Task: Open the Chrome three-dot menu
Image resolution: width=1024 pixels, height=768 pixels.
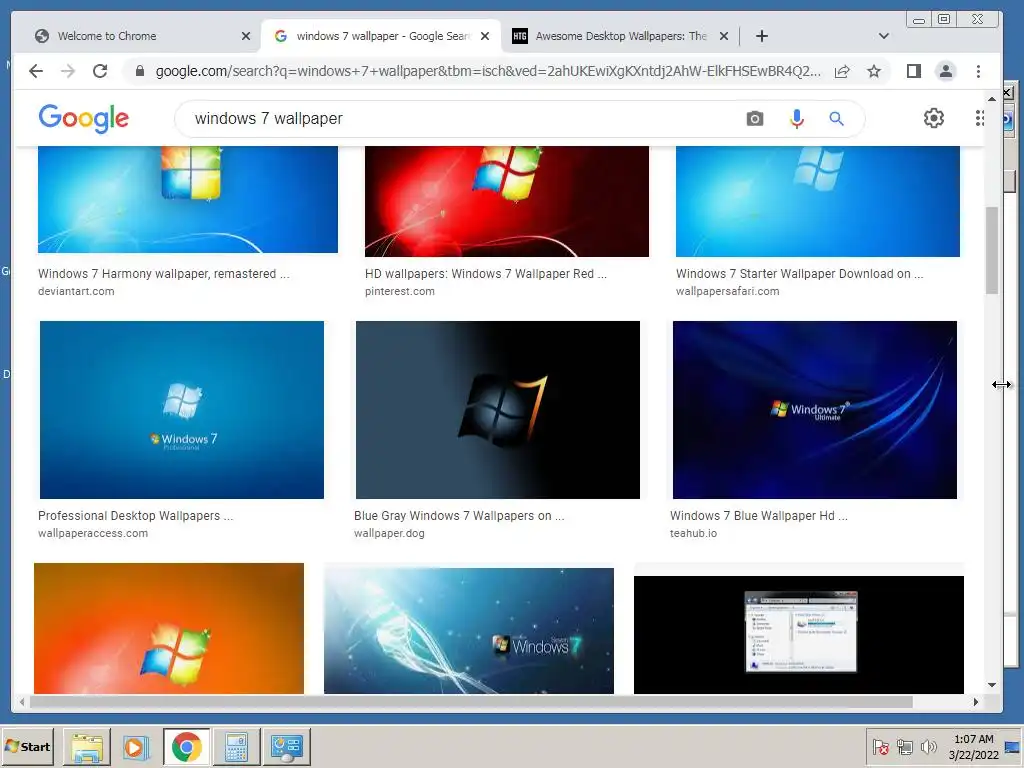Action: 978,71
